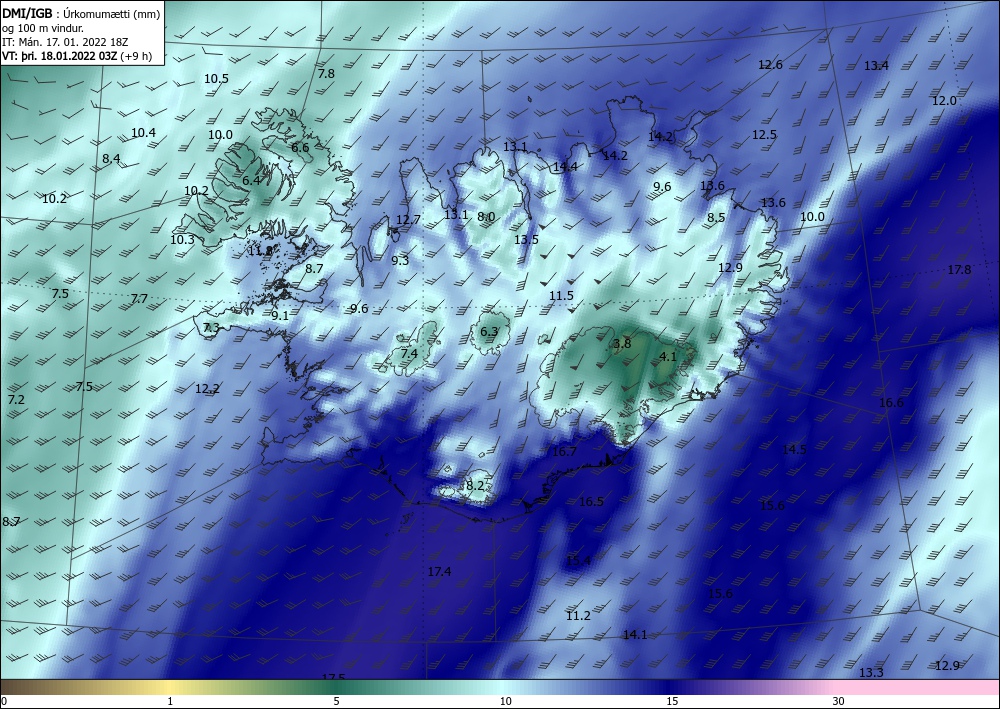Select the 'VT: þri. 18.01.2022 03Z (+9 h)' line
This screenshot has height=709, width=1000.
pyautogui.click(x=77, y=55)
